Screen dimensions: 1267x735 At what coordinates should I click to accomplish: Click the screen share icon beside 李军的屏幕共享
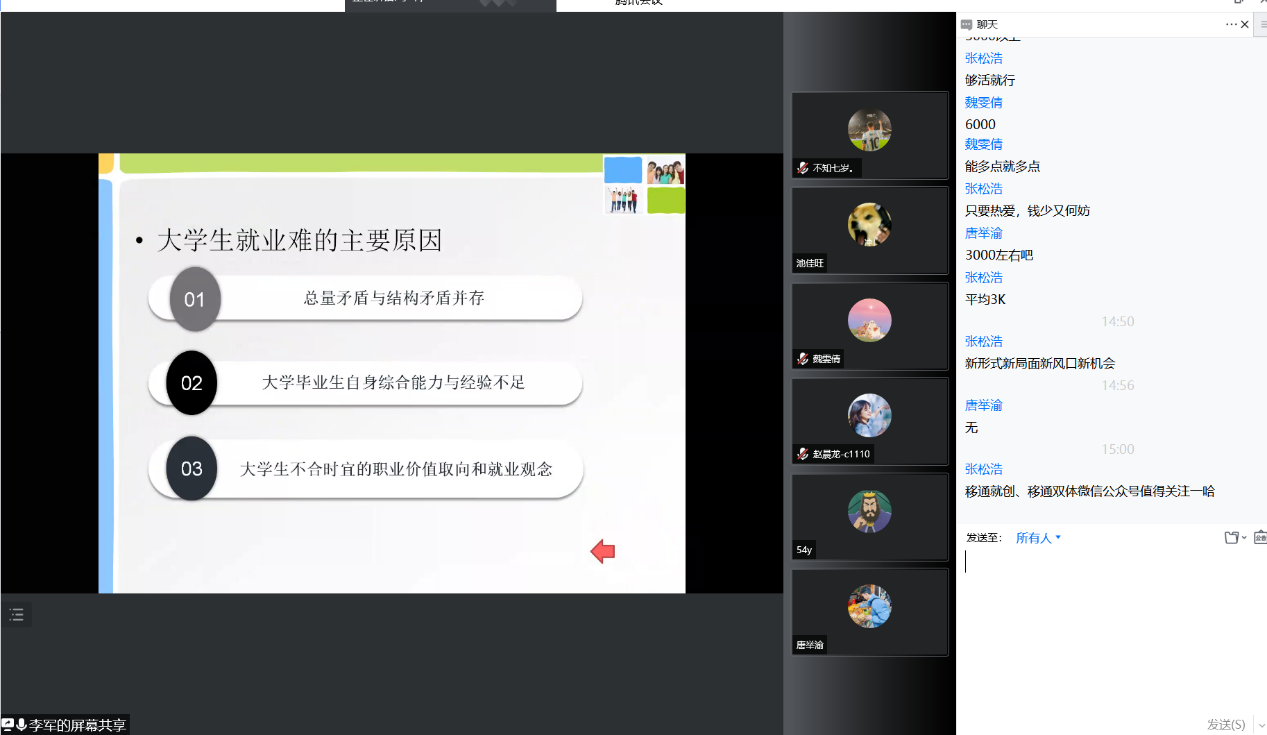8,725
